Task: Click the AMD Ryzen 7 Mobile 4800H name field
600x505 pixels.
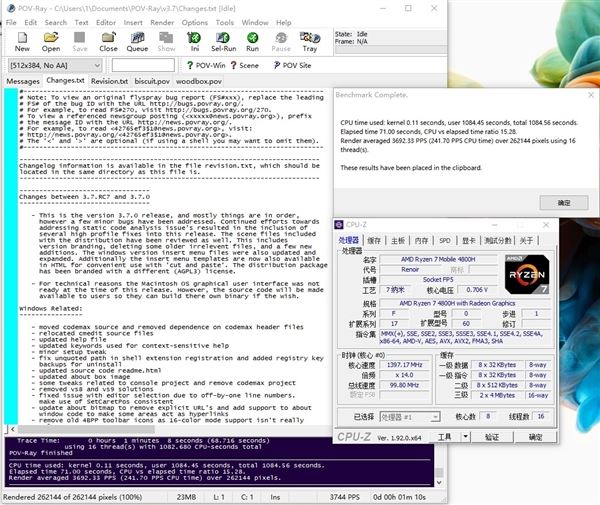Action: (438, 259)
